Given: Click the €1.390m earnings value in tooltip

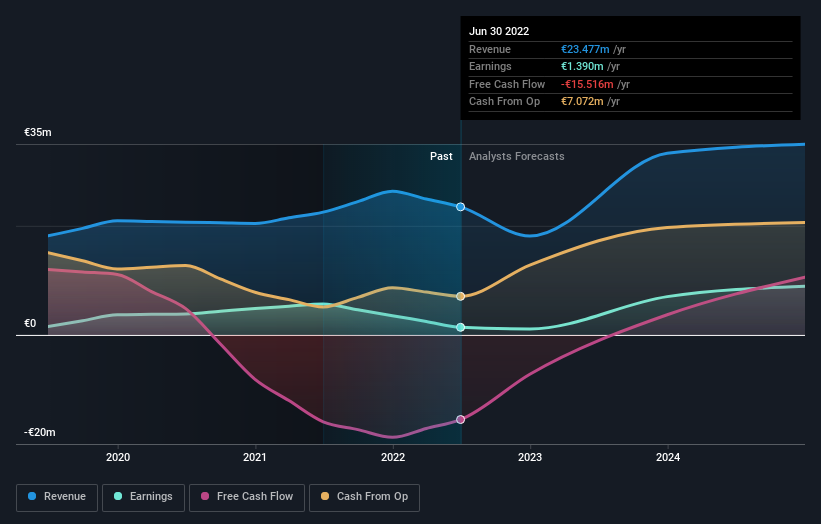Looking at the screenshot, I should [582, 66].
